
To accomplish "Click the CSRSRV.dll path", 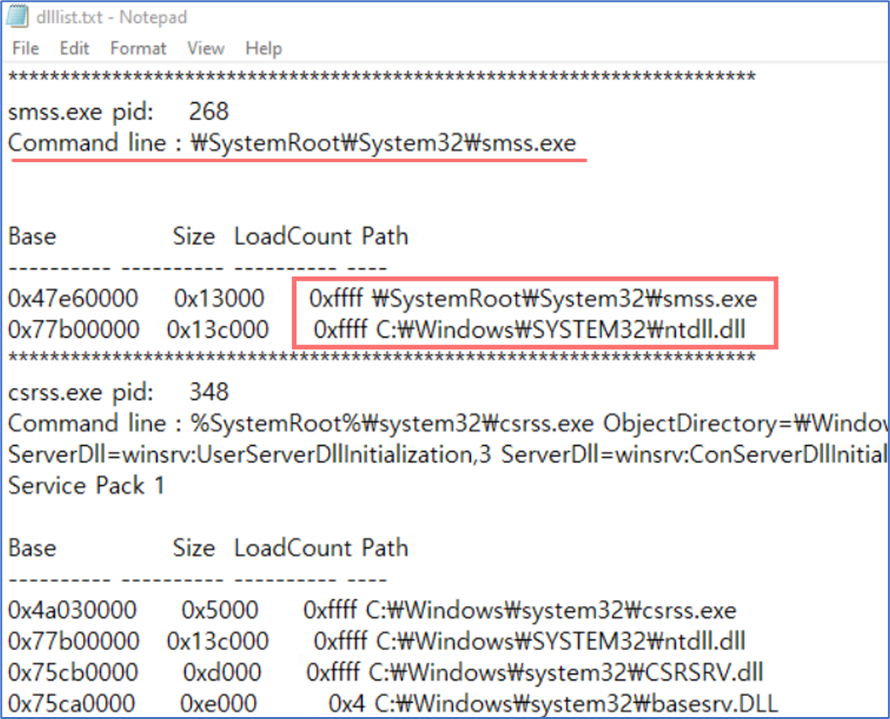I will pyautogui.click(x=565, y=672).
